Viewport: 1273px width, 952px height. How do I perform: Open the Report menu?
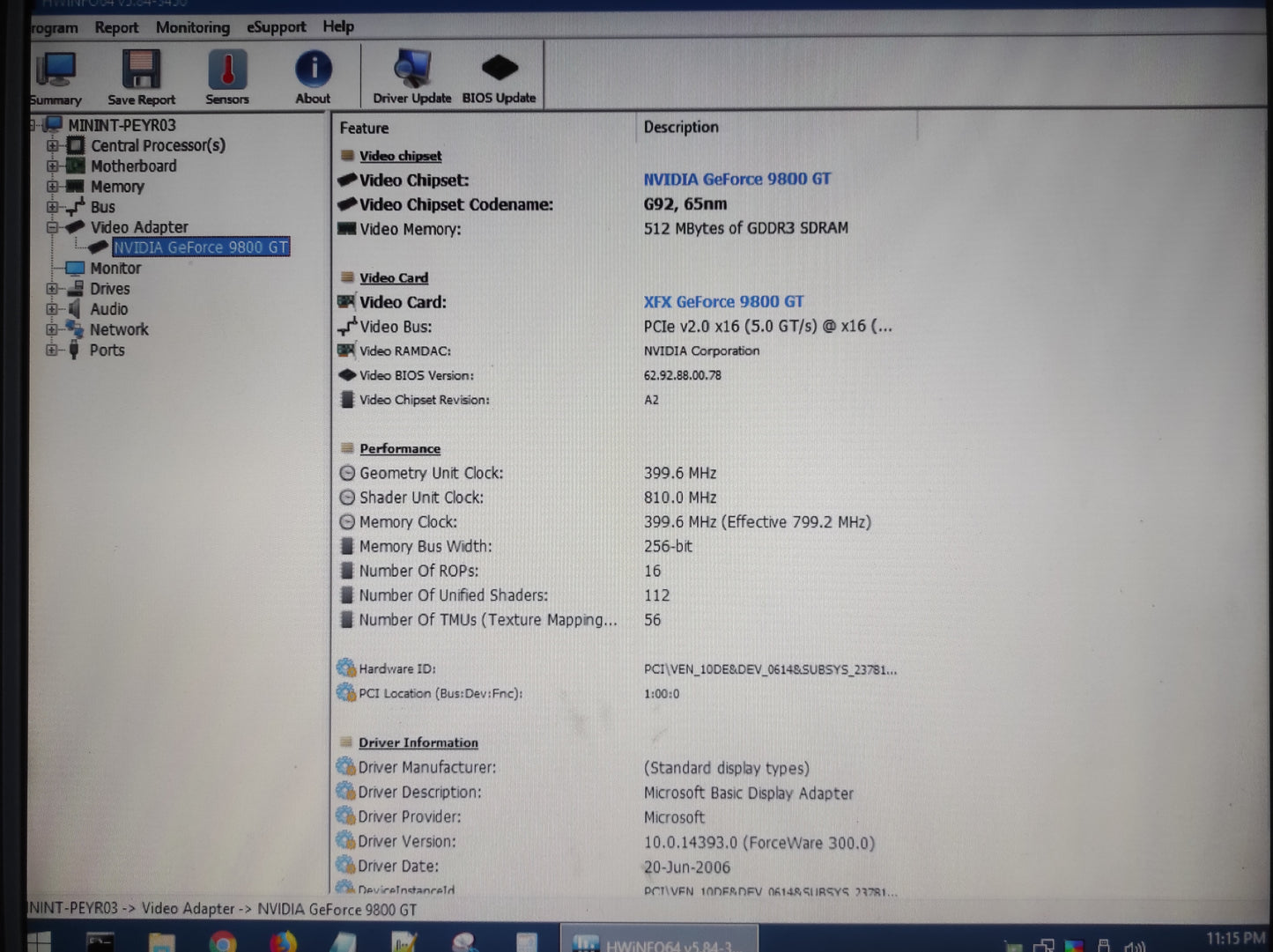(116, 27)
